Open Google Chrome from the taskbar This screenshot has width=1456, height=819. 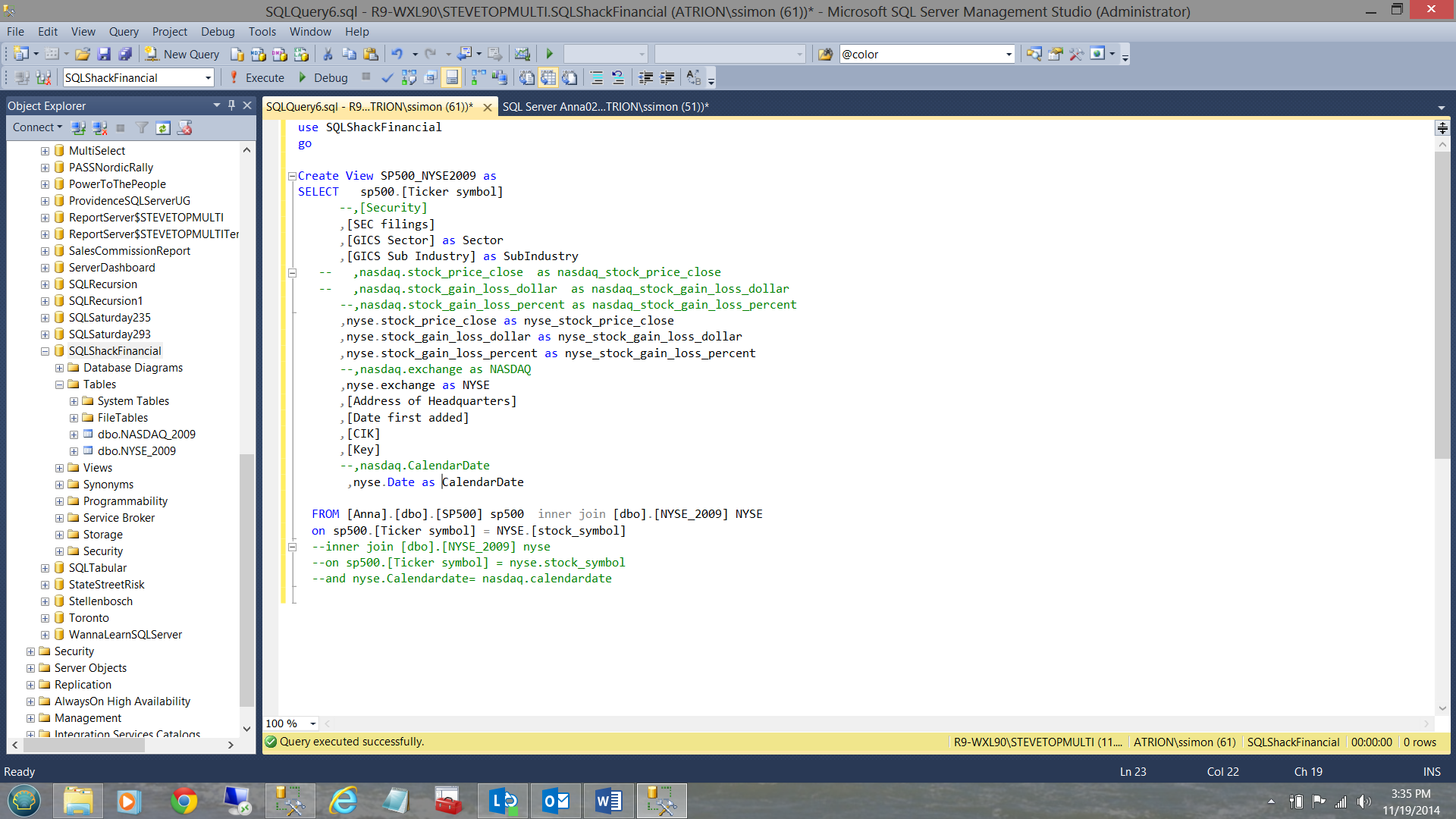[184, 801]
